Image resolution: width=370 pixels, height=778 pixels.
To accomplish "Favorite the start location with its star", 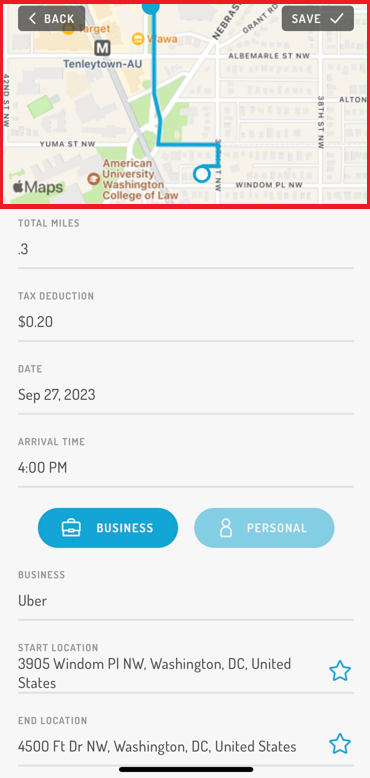I will point(340,671).
